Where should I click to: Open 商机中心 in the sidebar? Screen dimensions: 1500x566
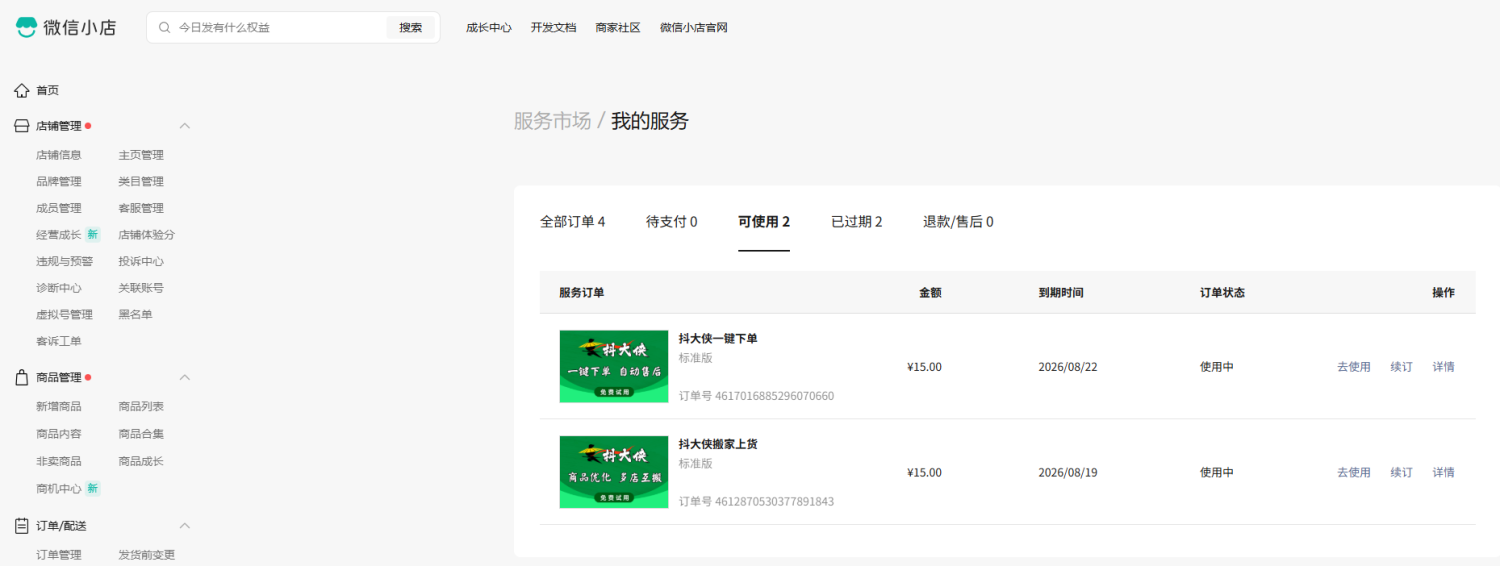point(59,488)
